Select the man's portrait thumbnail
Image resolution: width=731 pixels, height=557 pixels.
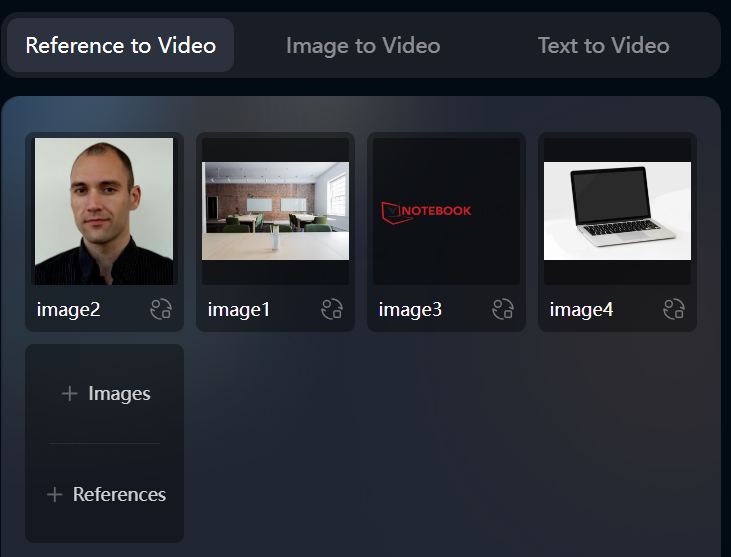coord(104,211)
